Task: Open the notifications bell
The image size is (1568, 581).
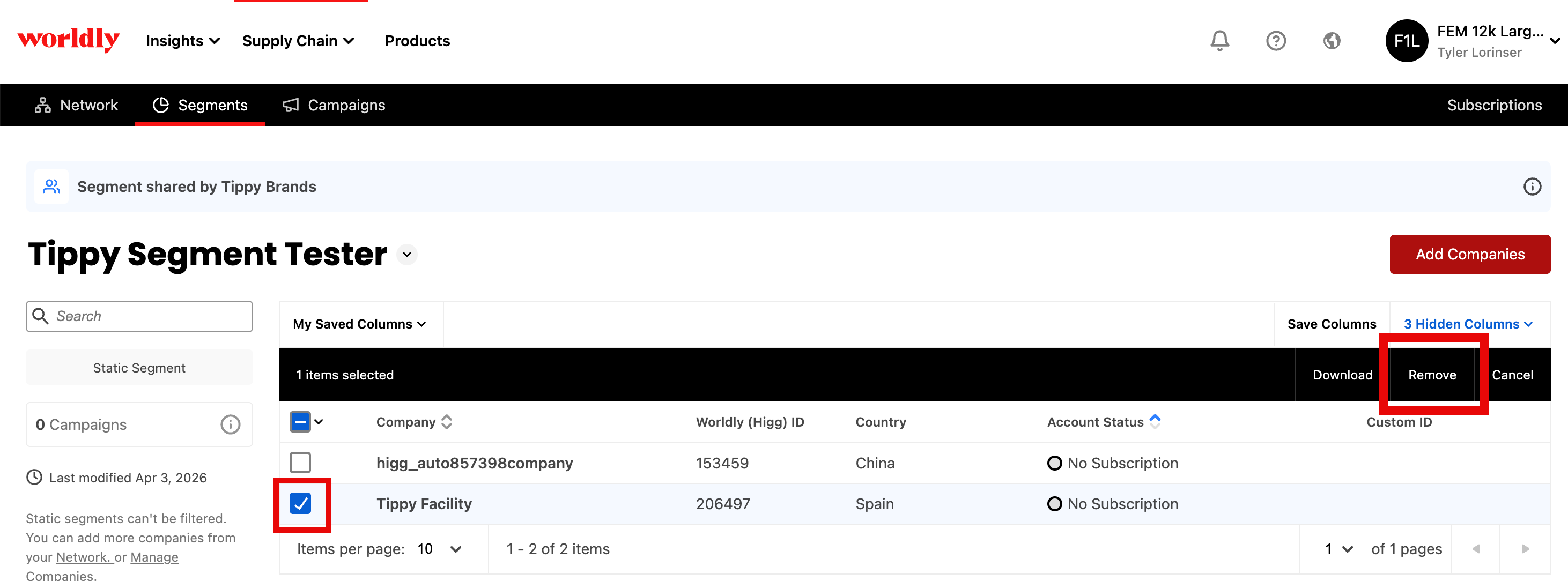Action: (x=1219, y=41)
